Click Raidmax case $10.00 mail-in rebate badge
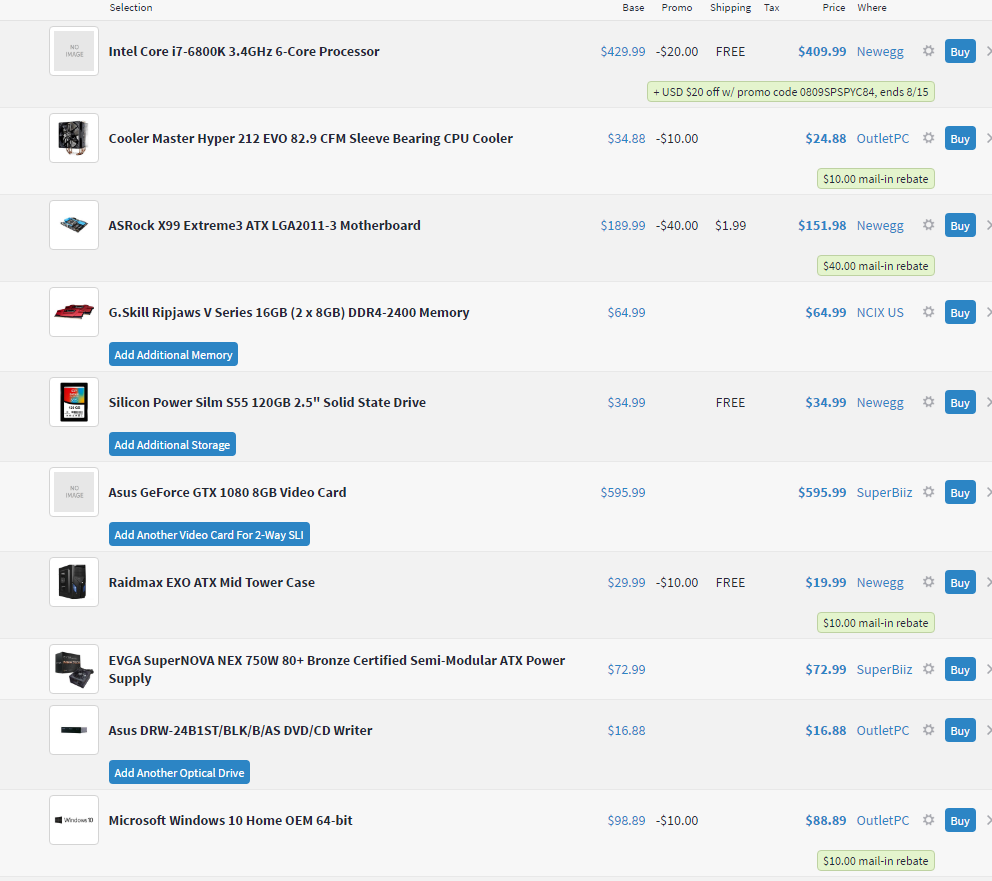Viewport: 992px width, 881px height. click(x=876, y=622)
